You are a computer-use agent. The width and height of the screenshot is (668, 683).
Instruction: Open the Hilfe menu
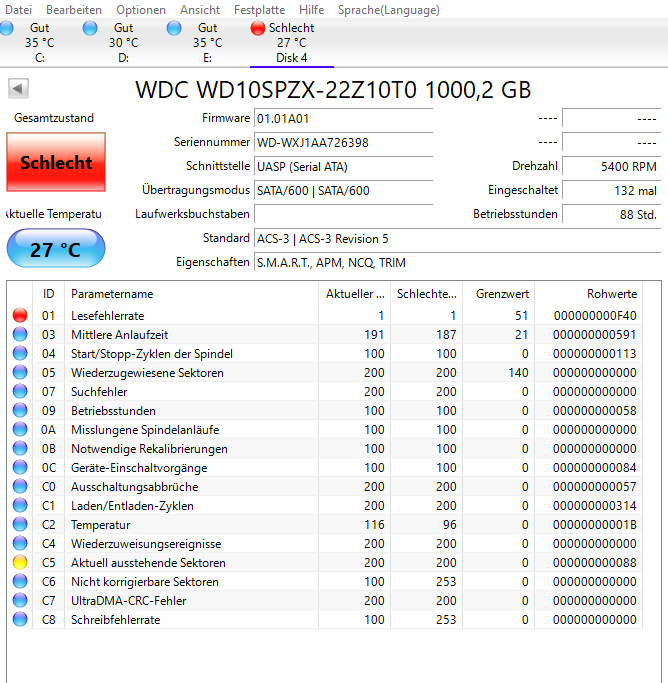(311, 10)
